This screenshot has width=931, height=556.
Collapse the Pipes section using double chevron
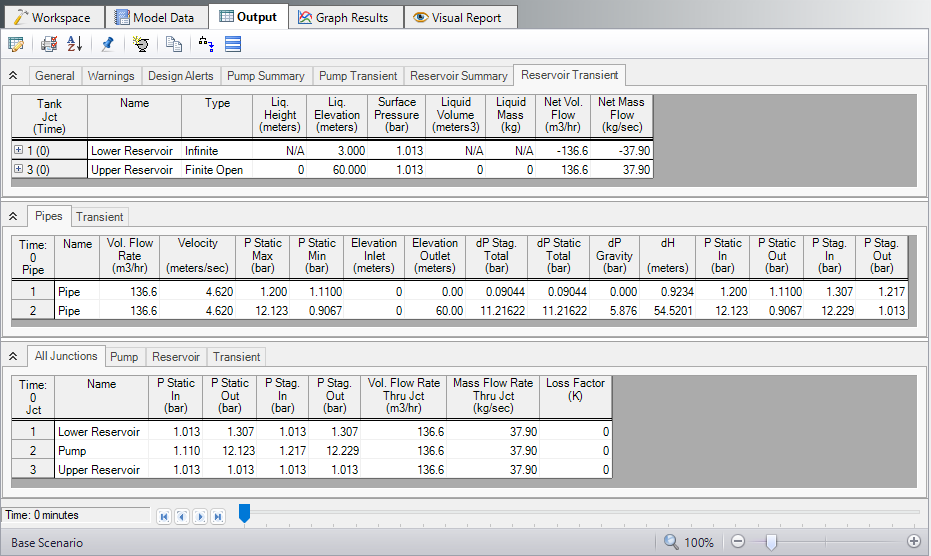click(x=13, y=216)
